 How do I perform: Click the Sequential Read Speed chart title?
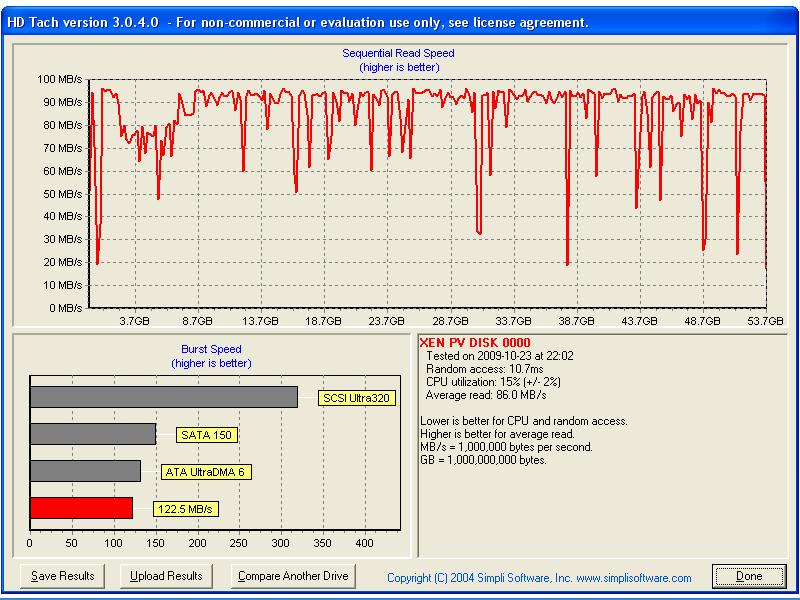click(398, 53)
